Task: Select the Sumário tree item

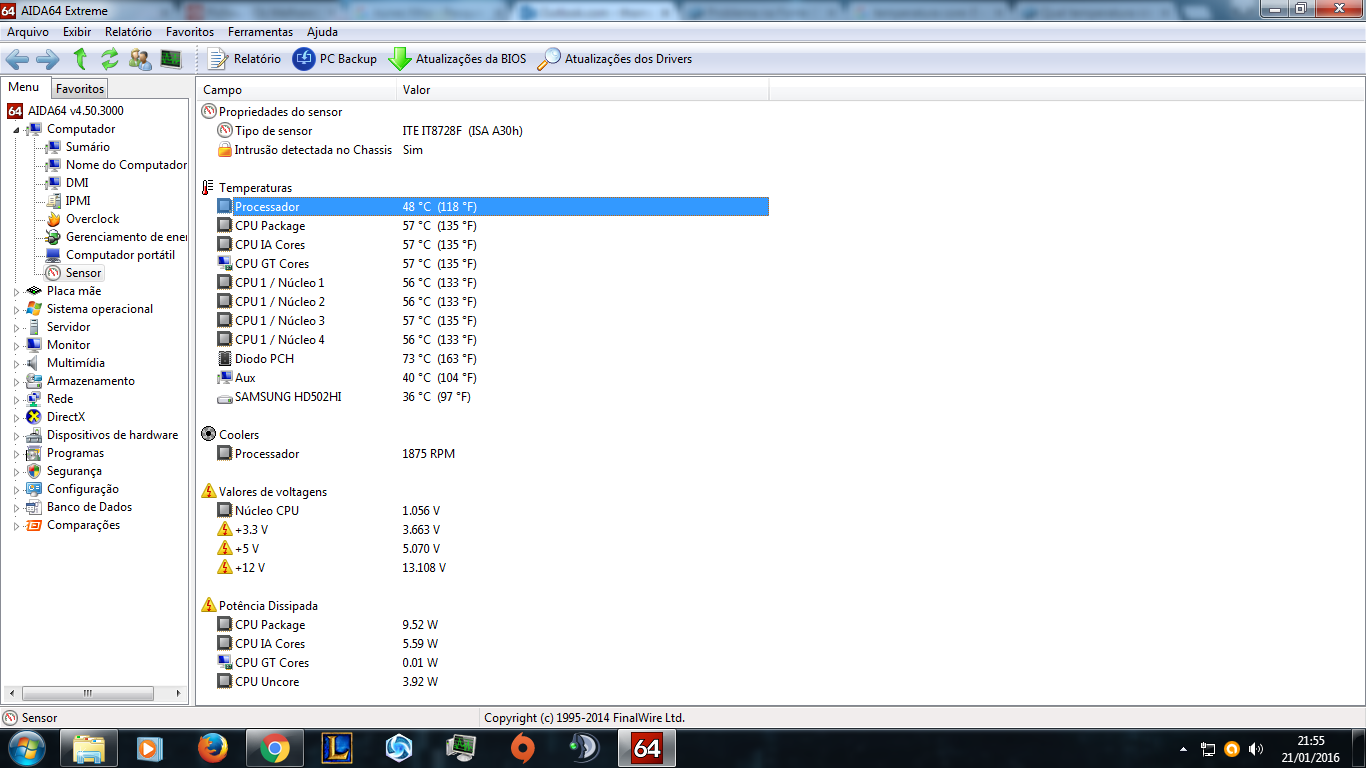Action: pyautogui.click(x=88, y=147)
